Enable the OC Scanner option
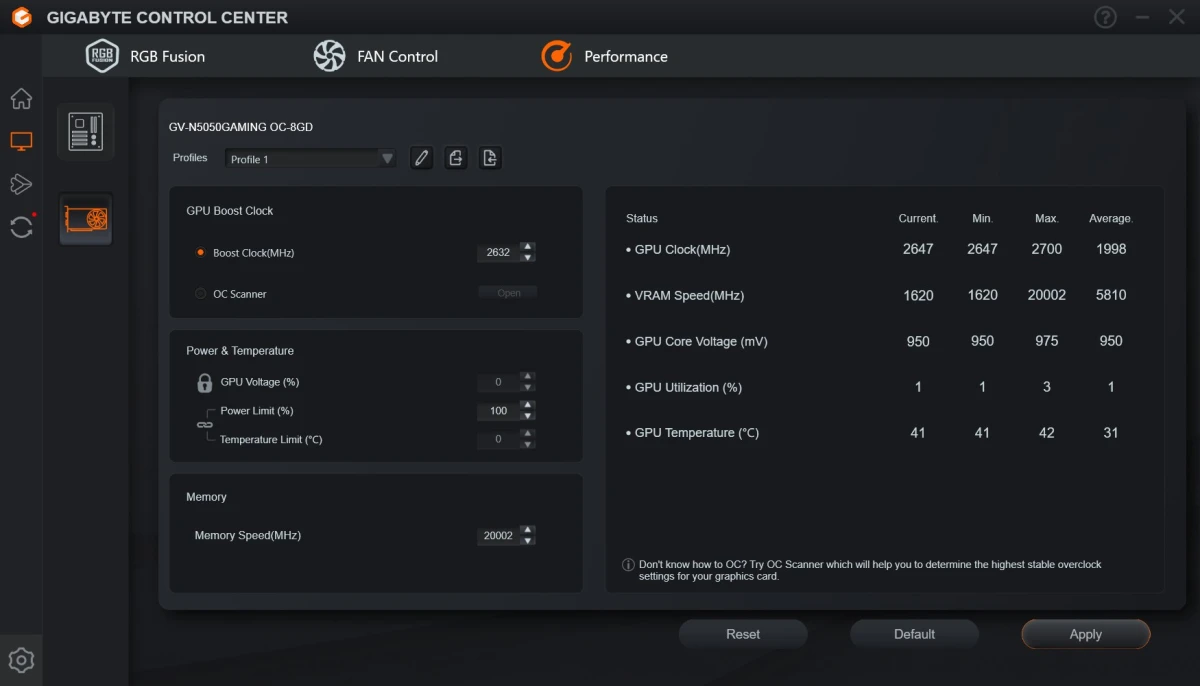This screenshot has width=1200, height=686. pos(200,293)
